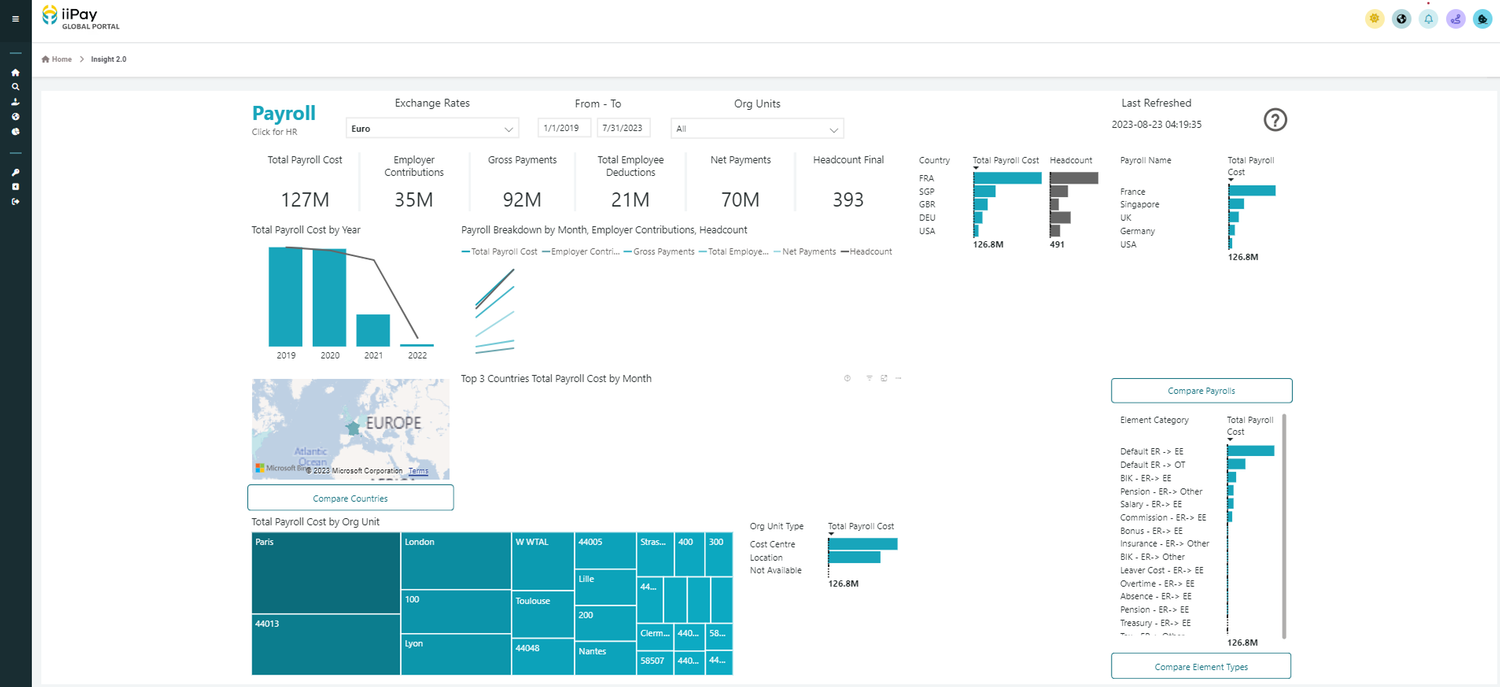
Task: Open the notifications bell icon
Action: pos(1428,18)
